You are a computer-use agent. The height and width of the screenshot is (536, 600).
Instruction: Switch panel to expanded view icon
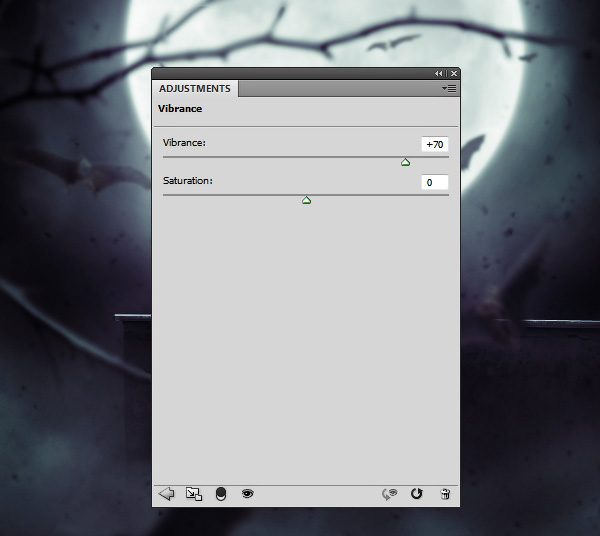click(194, 494)
